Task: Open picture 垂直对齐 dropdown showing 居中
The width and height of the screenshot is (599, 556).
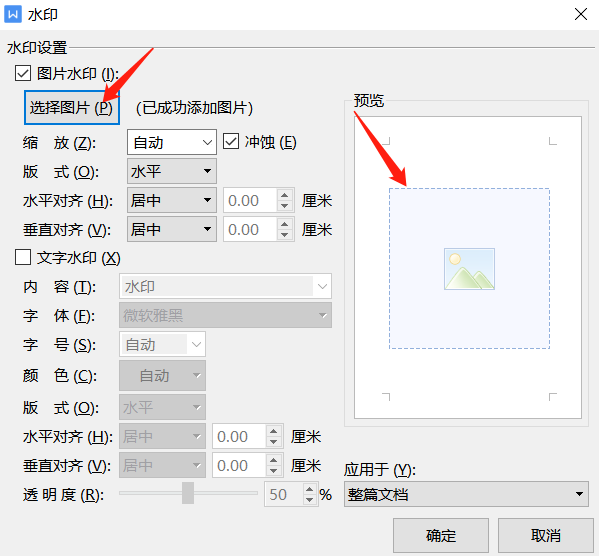Action: point(172,229)
